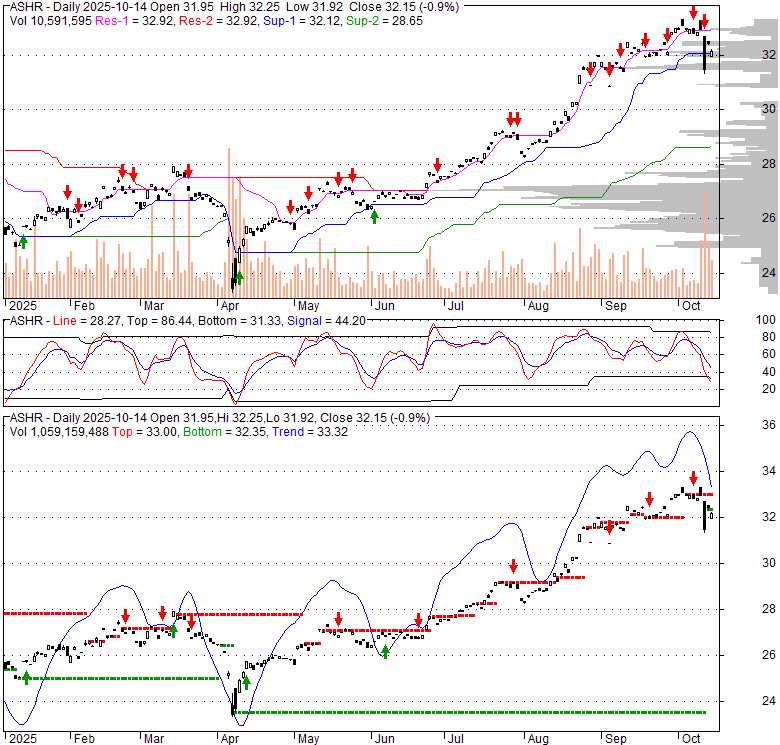Click the '34' price label on bottom chart axis
The image size is (780, 745).
point(769,470)
